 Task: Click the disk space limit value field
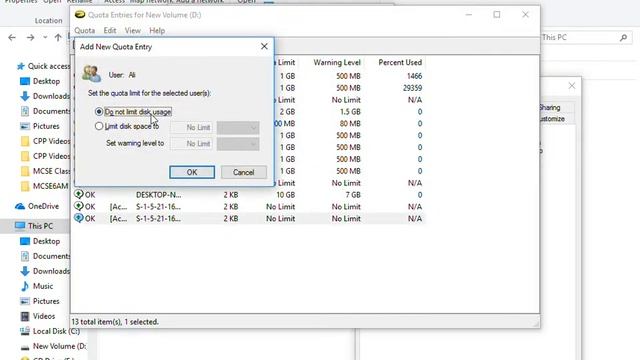tap(191, 128)
